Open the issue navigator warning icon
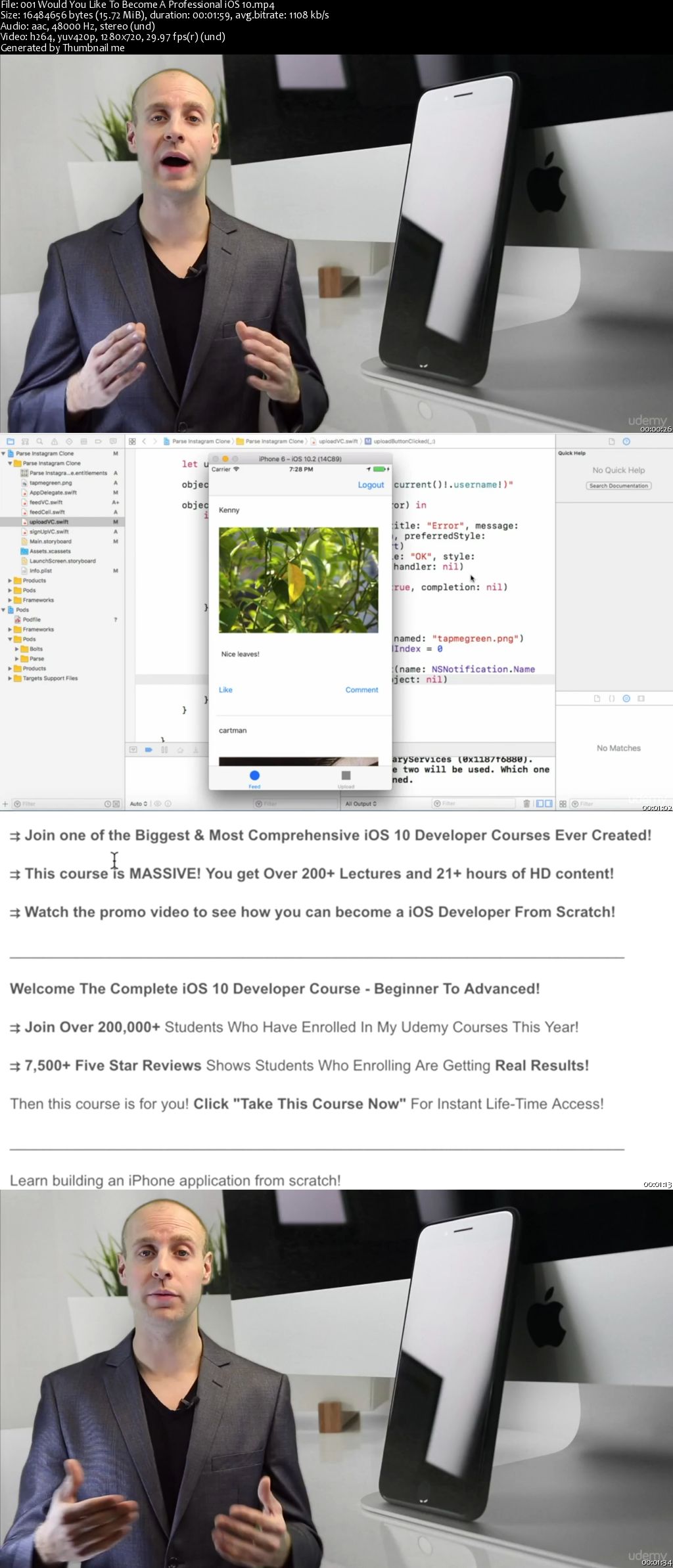Image resolution: width=673 pixels, height=1568 pixels. pos(54,441)
